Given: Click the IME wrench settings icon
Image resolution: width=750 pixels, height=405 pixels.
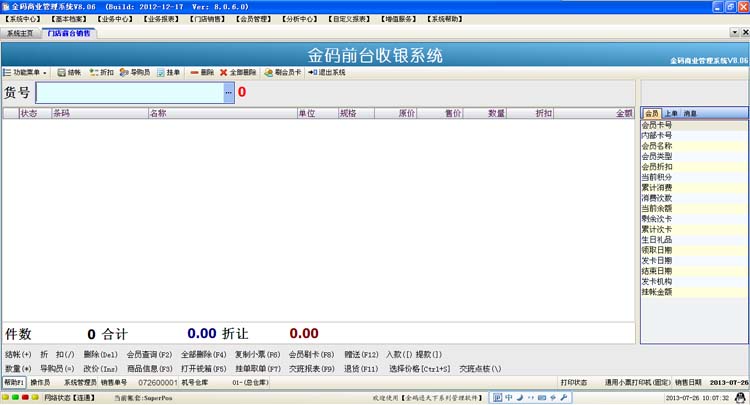Looking at the screenshot, I should click(563, 397).
